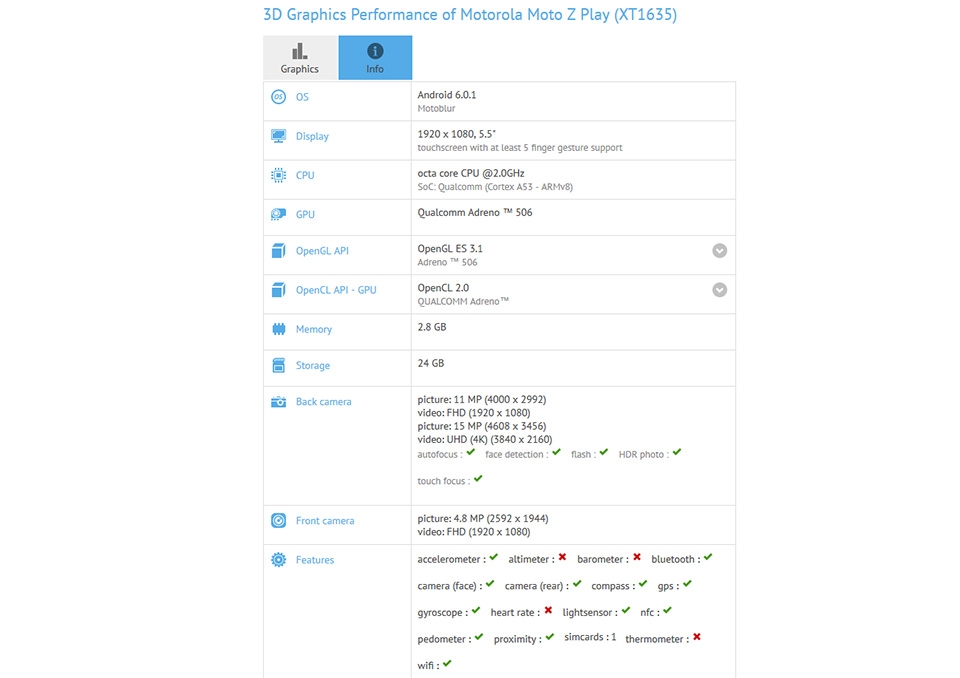Click the GPU row icon
Viewport: 960px width, 678px height.
[278, 214]
